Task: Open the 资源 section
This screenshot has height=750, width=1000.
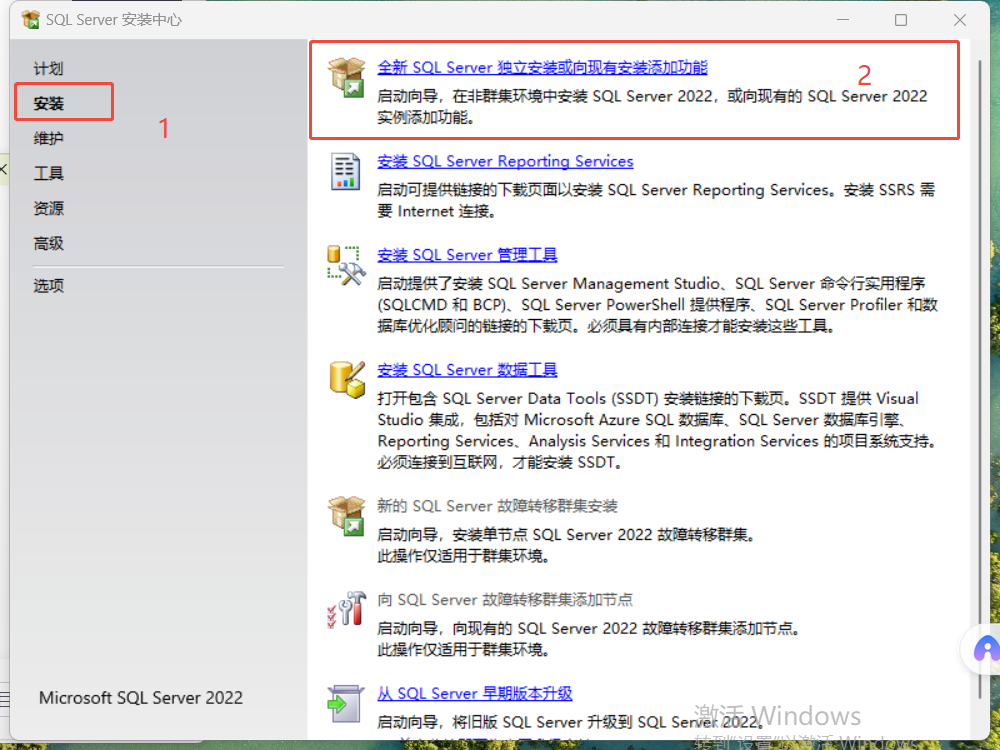Action: click(48, 207)
